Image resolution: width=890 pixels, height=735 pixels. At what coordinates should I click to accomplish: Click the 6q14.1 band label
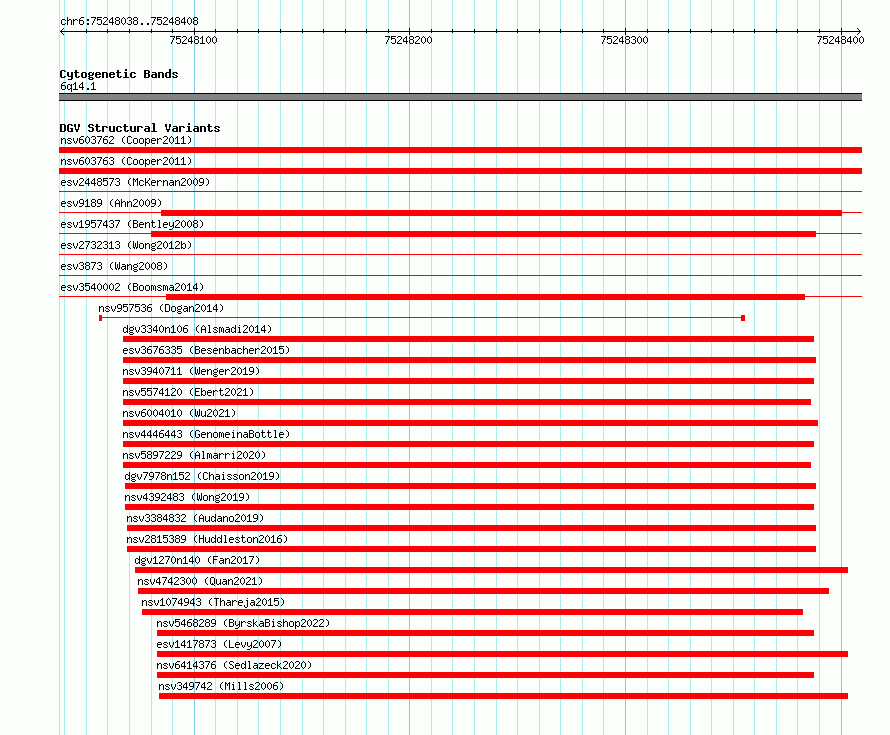(x=78, y=86)
